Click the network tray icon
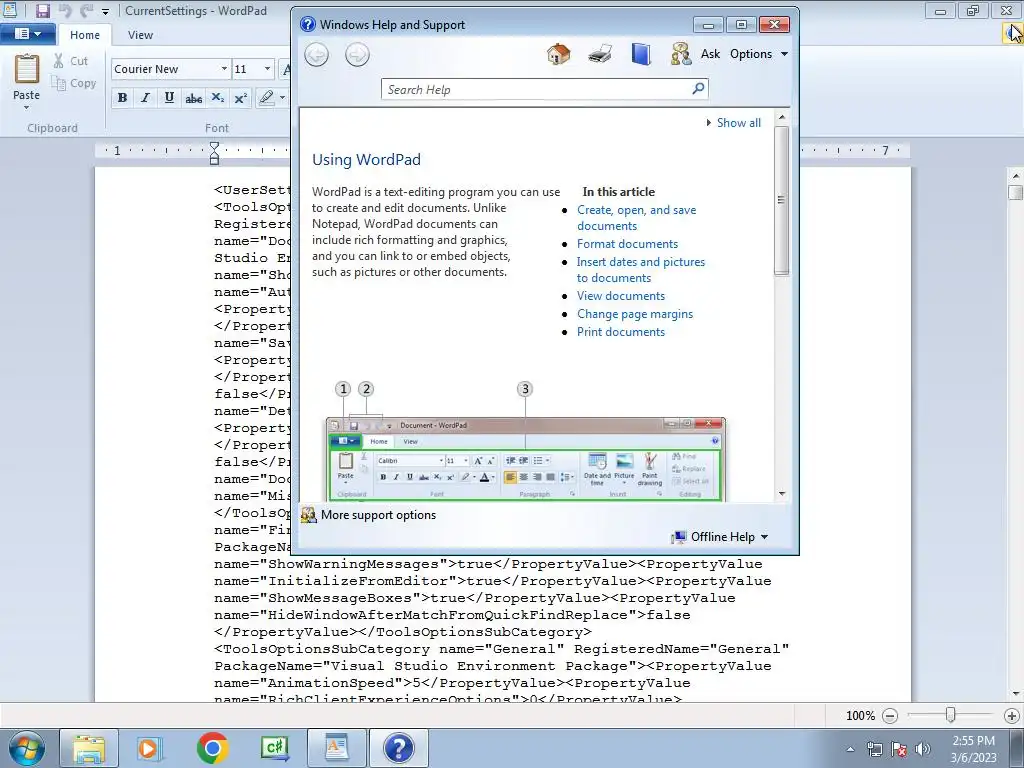The height and width of the screenshot is (768, 1024). [874, 749]
